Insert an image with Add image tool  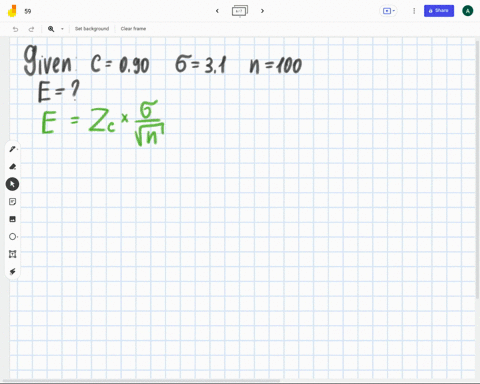click(x=13, y=219)
